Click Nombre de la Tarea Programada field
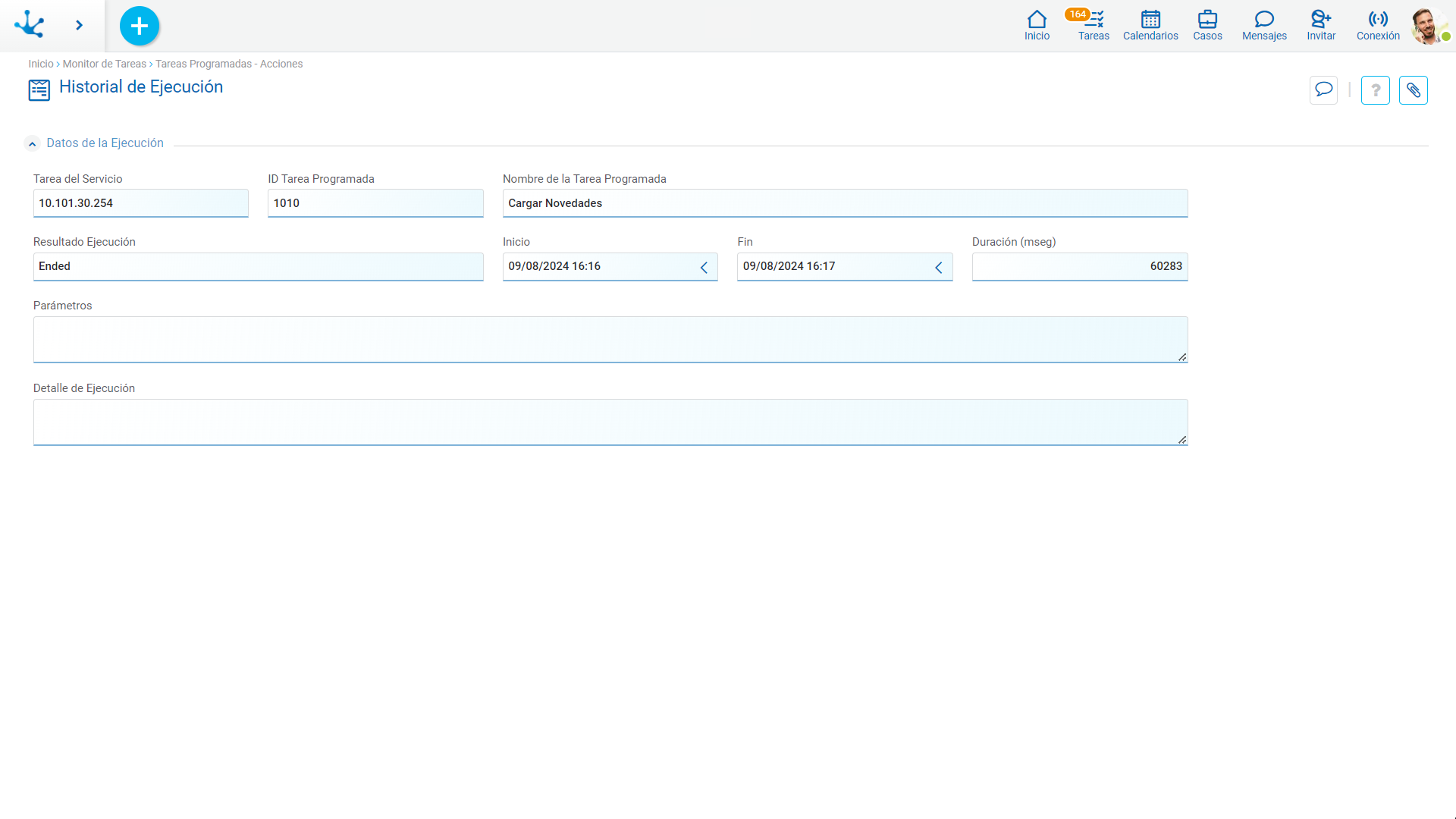This screenshot has width=1456, height=819. pyautogui.click(x=845, y=203)
